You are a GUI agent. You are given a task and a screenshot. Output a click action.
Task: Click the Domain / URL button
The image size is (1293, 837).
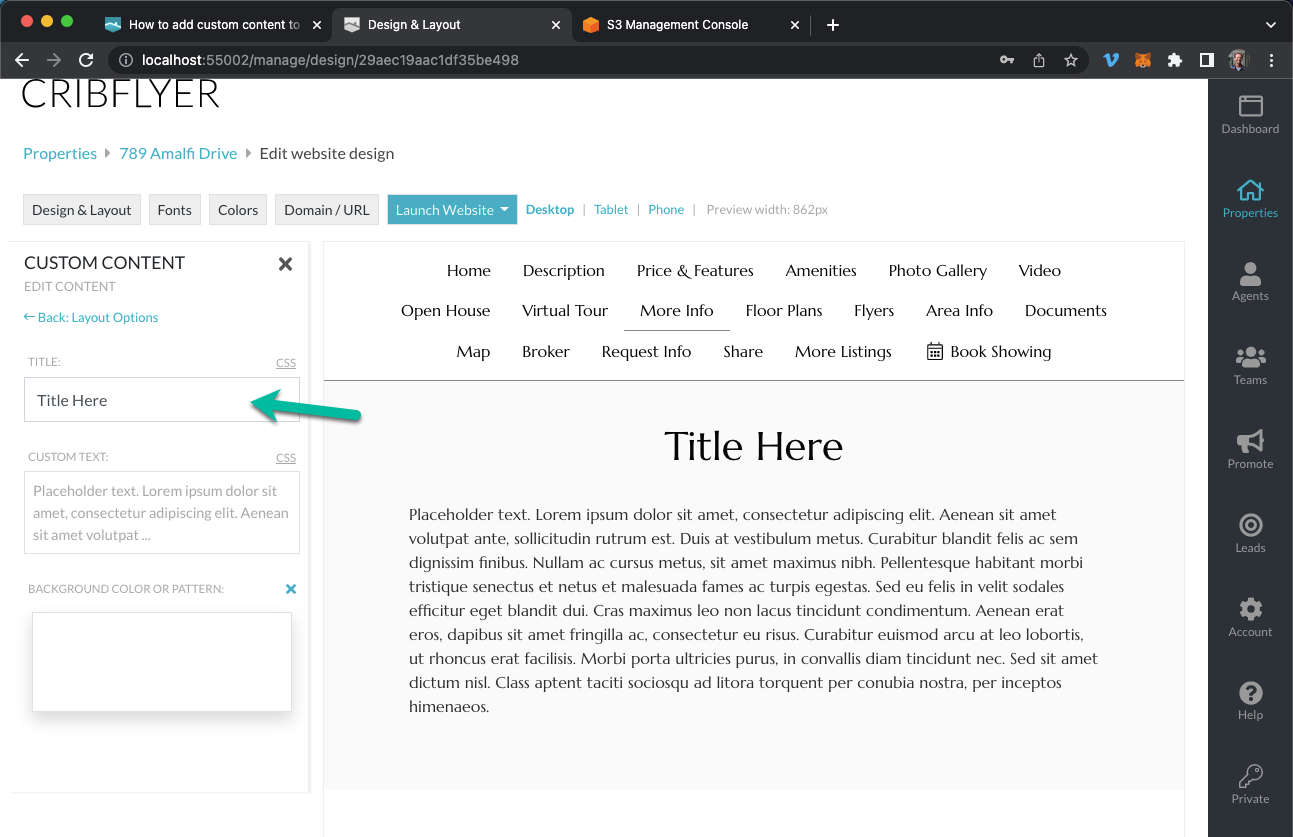pyautogui.click(x=327, y=210)
